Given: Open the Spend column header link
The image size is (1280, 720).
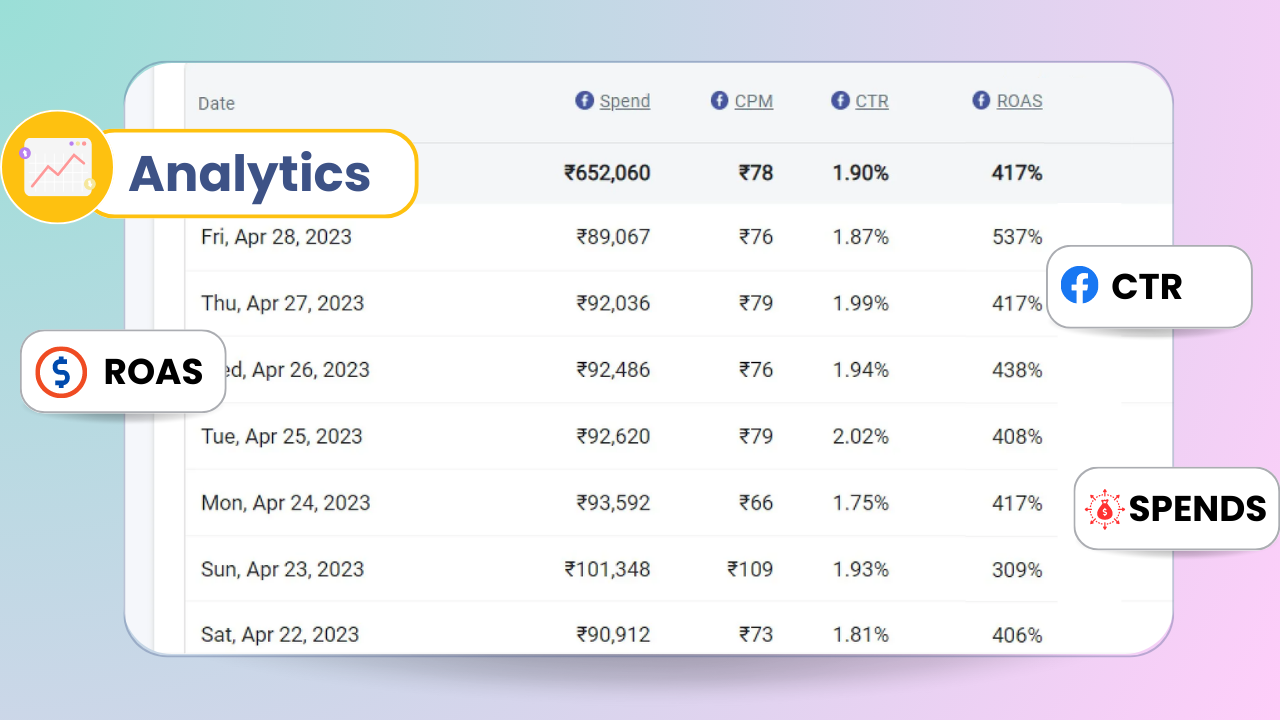Looking at the screenshot, I should [625, 100].
